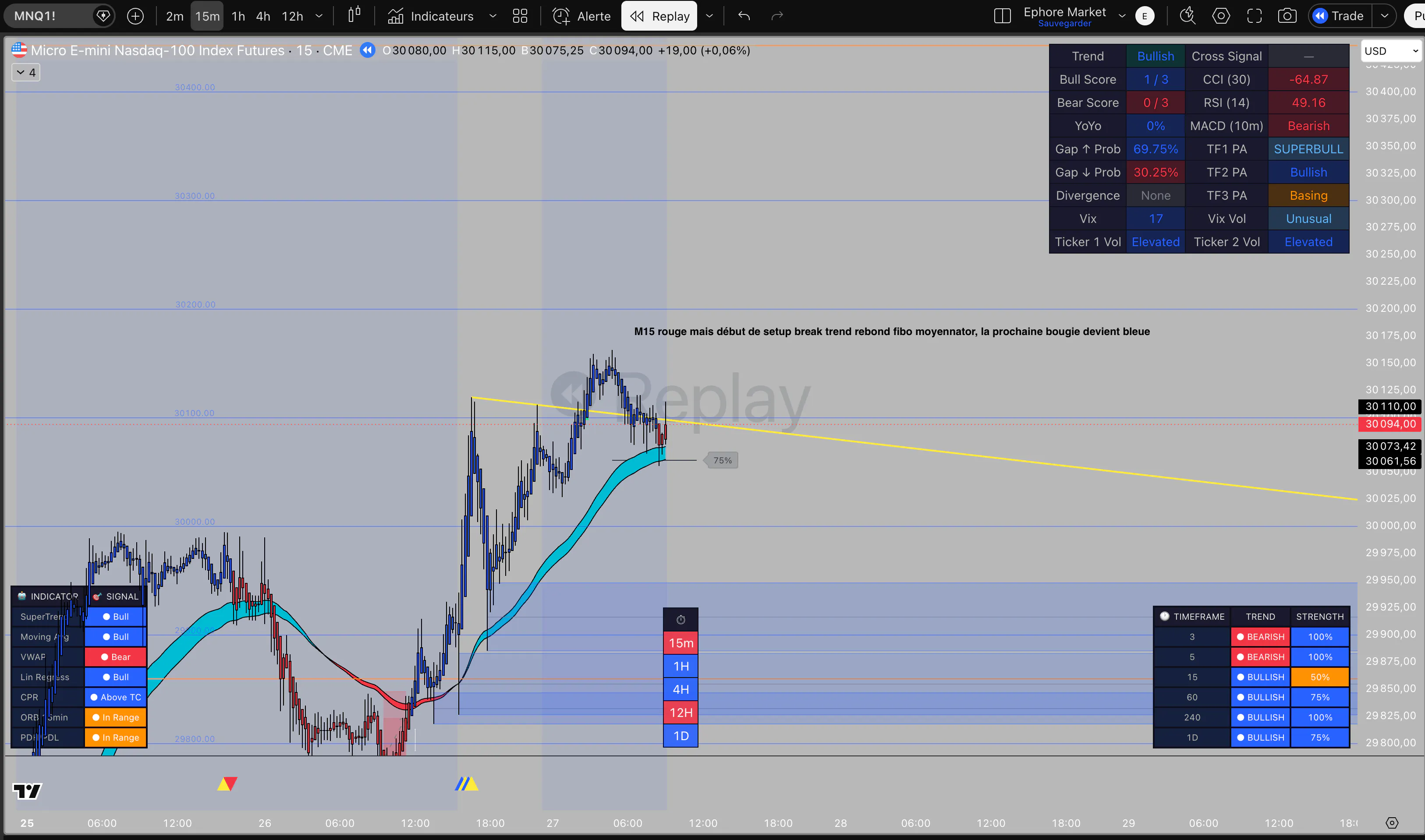The width and height of the screenshot is (1425, 840).
Task: Click the CPR Above TC signal cell
Action: point(116,697)
